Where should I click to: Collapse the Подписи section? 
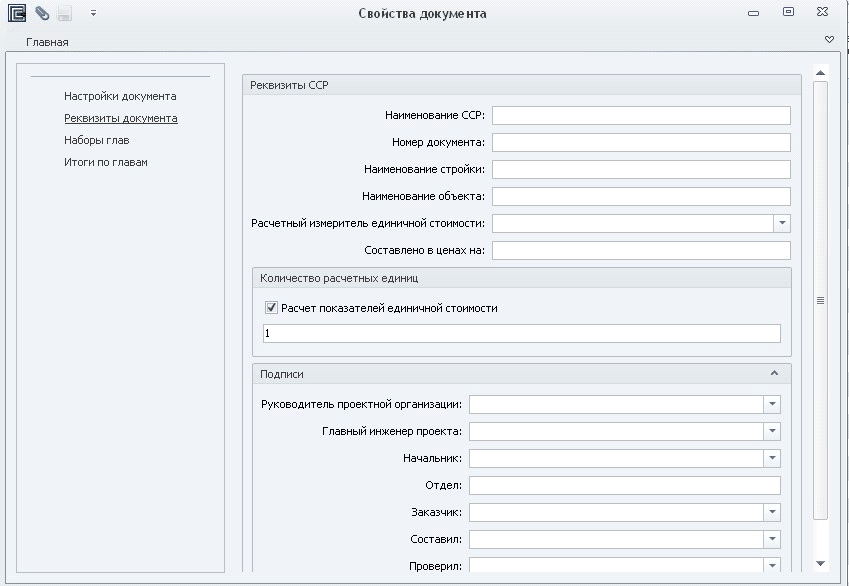coord(774,373)
